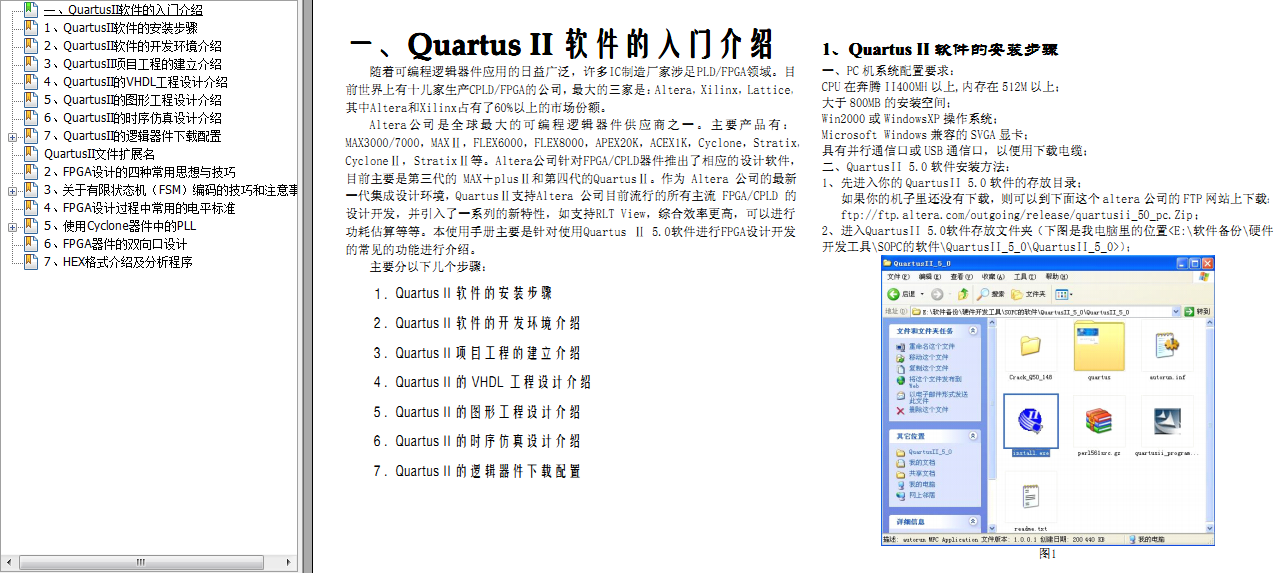Select bookmark 3、关于有限状态机（FSM）编码的技巧
1286x573 pixels.
click(x=170, y=190)
